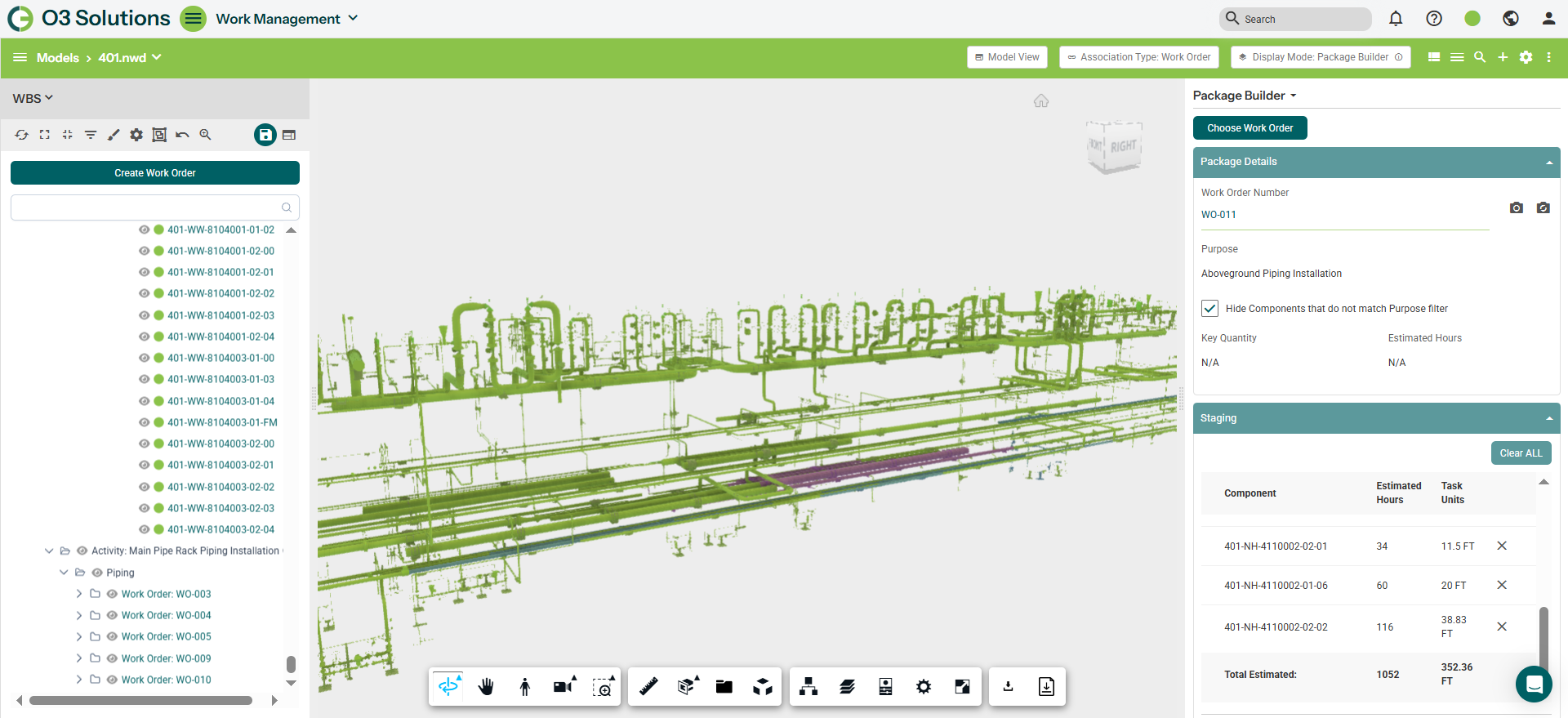Click the Choose Work Order button

pos(1250,128)
